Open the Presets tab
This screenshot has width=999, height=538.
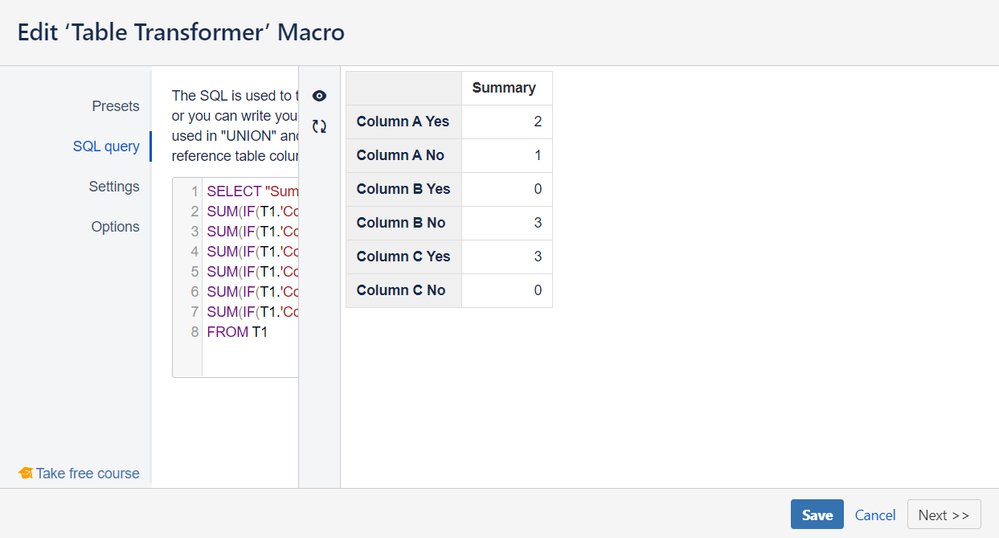116,106
